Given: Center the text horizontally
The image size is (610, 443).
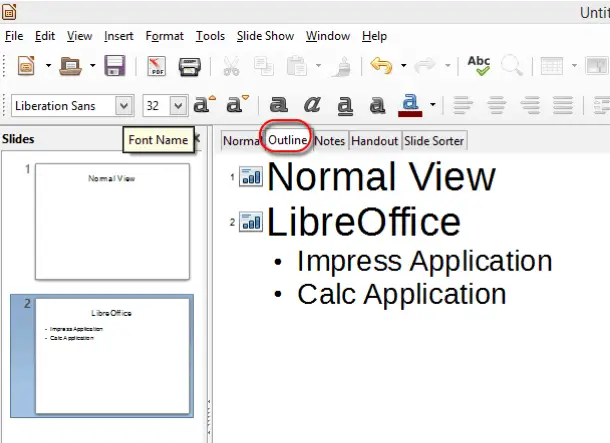Looking at the screenshot, I should (x=497, y=105).
